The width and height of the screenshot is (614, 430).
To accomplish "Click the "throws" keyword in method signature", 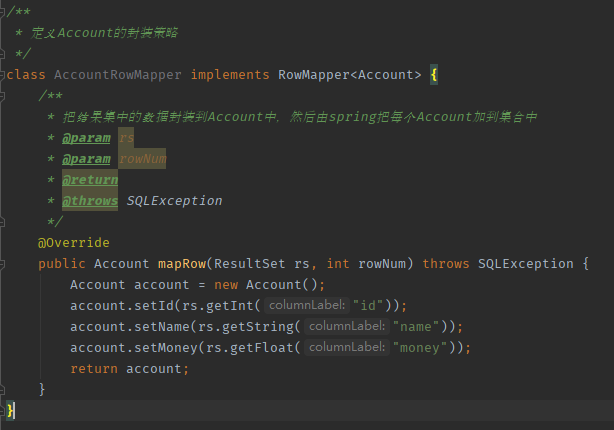I will (x=446, y=264).
